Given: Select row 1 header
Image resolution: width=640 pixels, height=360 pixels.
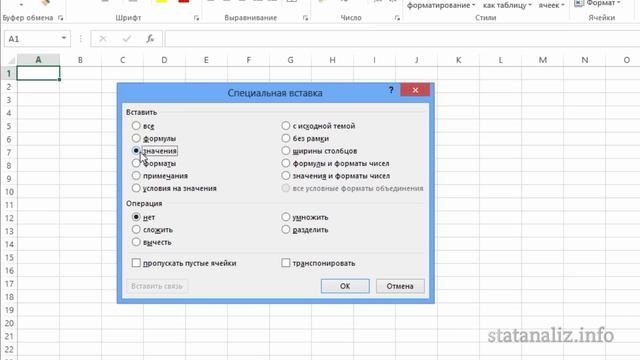Looking at the screenshot, I should [x=9, y=73].
